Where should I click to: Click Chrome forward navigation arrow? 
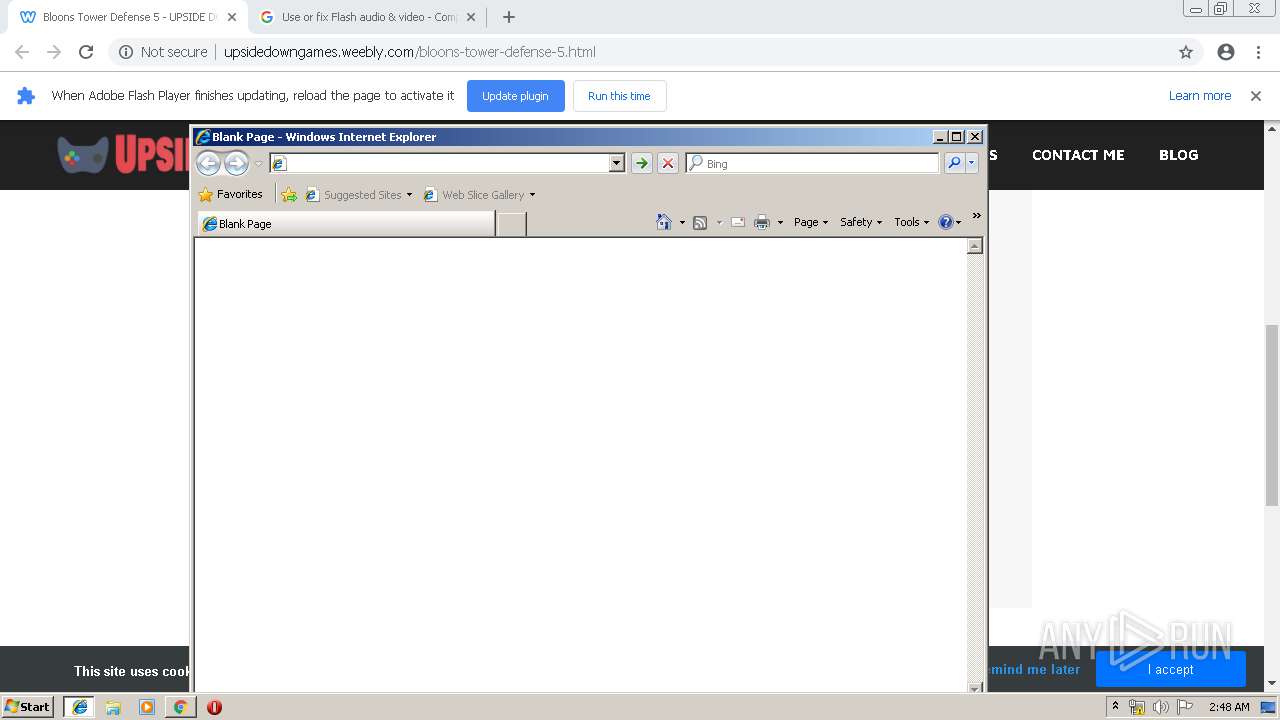54,52
